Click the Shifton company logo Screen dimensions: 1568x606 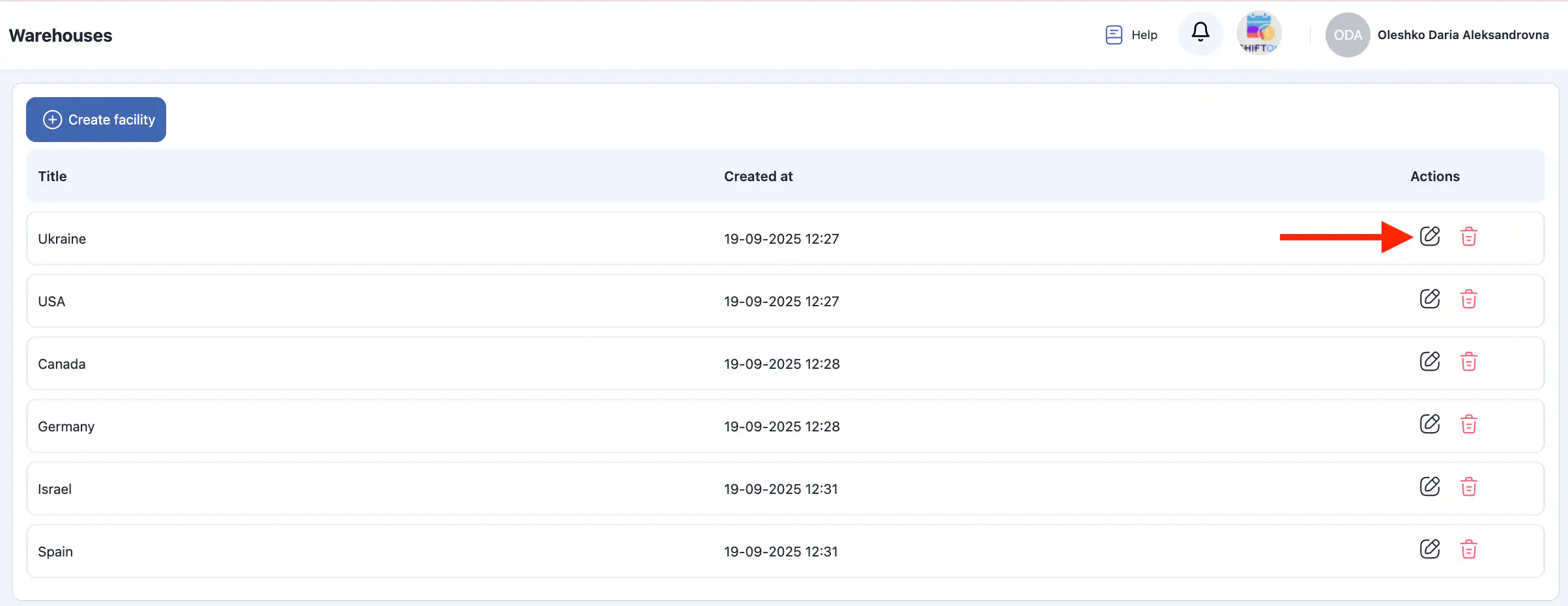[x=1258, y=33]
